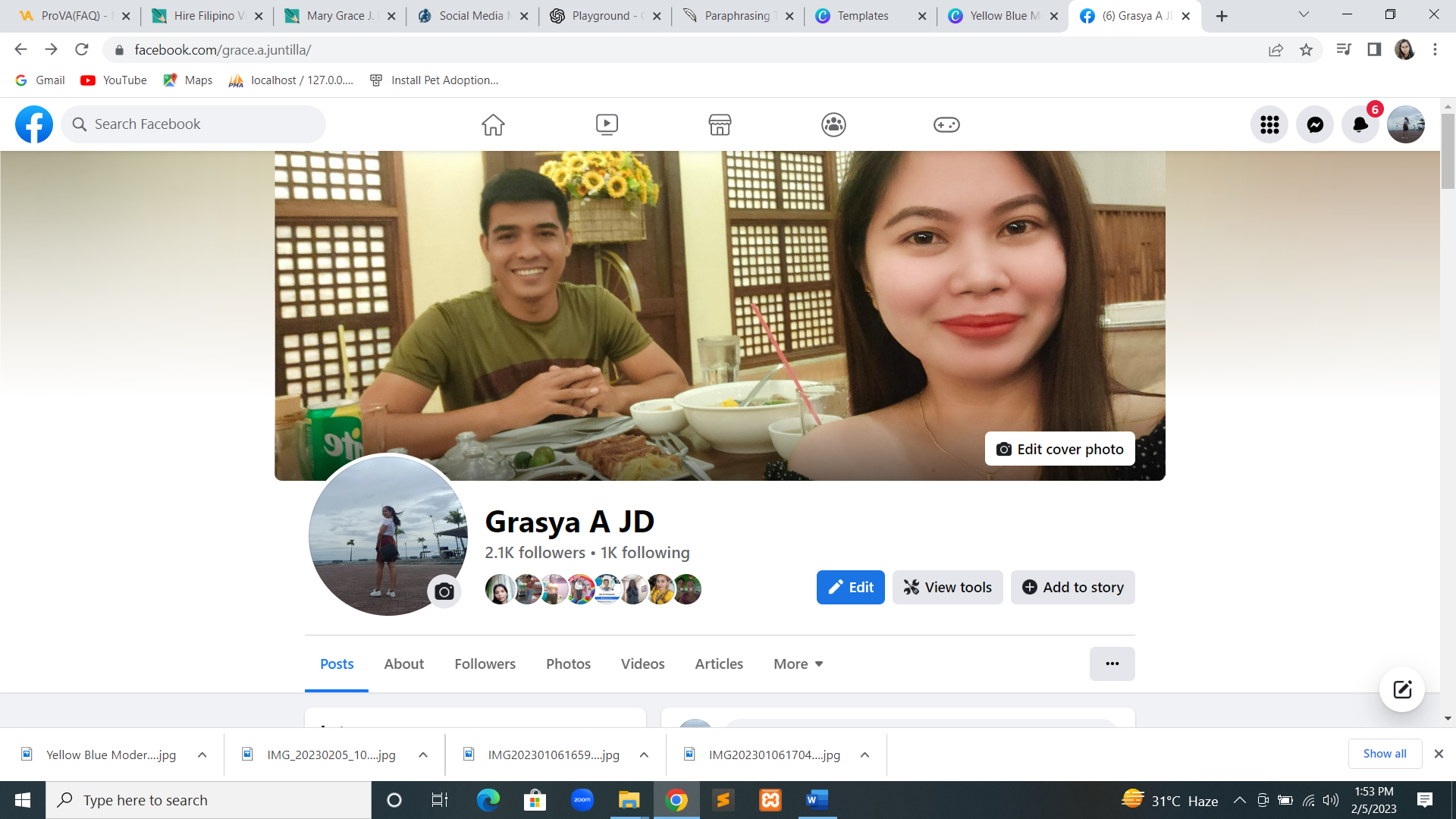This screenshot has height=819, width=1456.
Task: Open the Groups icon
Action: pos(833,124)
